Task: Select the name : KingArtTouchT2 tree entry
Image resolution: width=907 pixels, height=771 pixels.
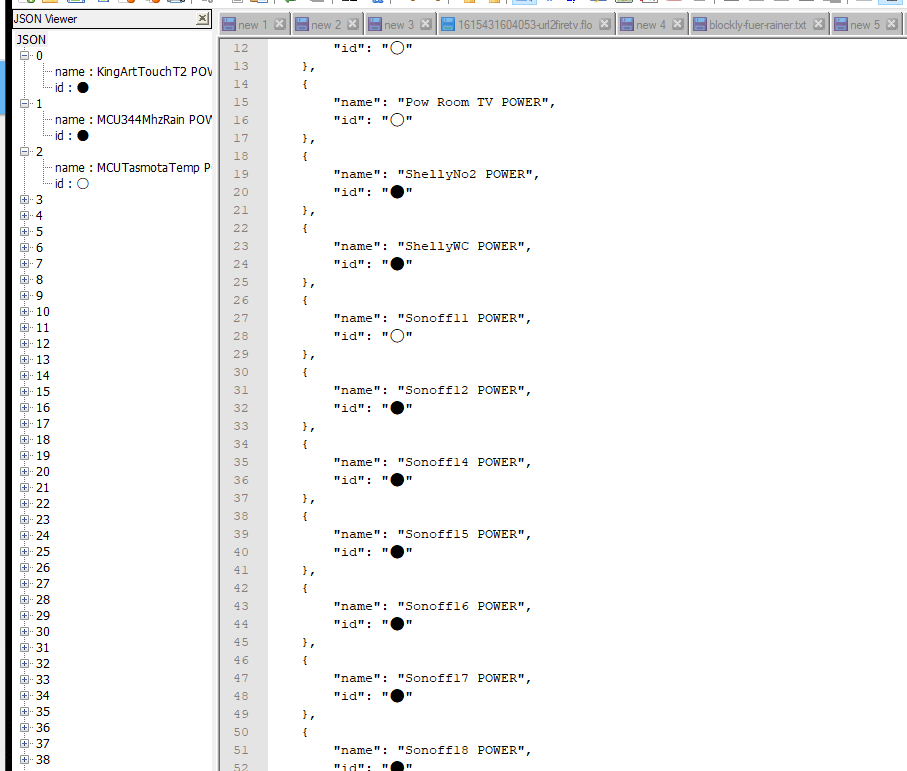Action: pyautogui.click(x=134, y=72)
